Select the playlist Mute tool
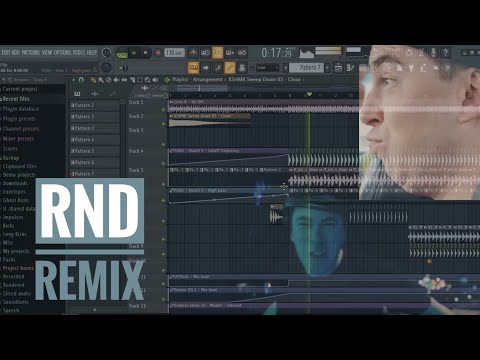Image resolution: width=480 pixels, height=360 pixels. [x=116, y=80]
